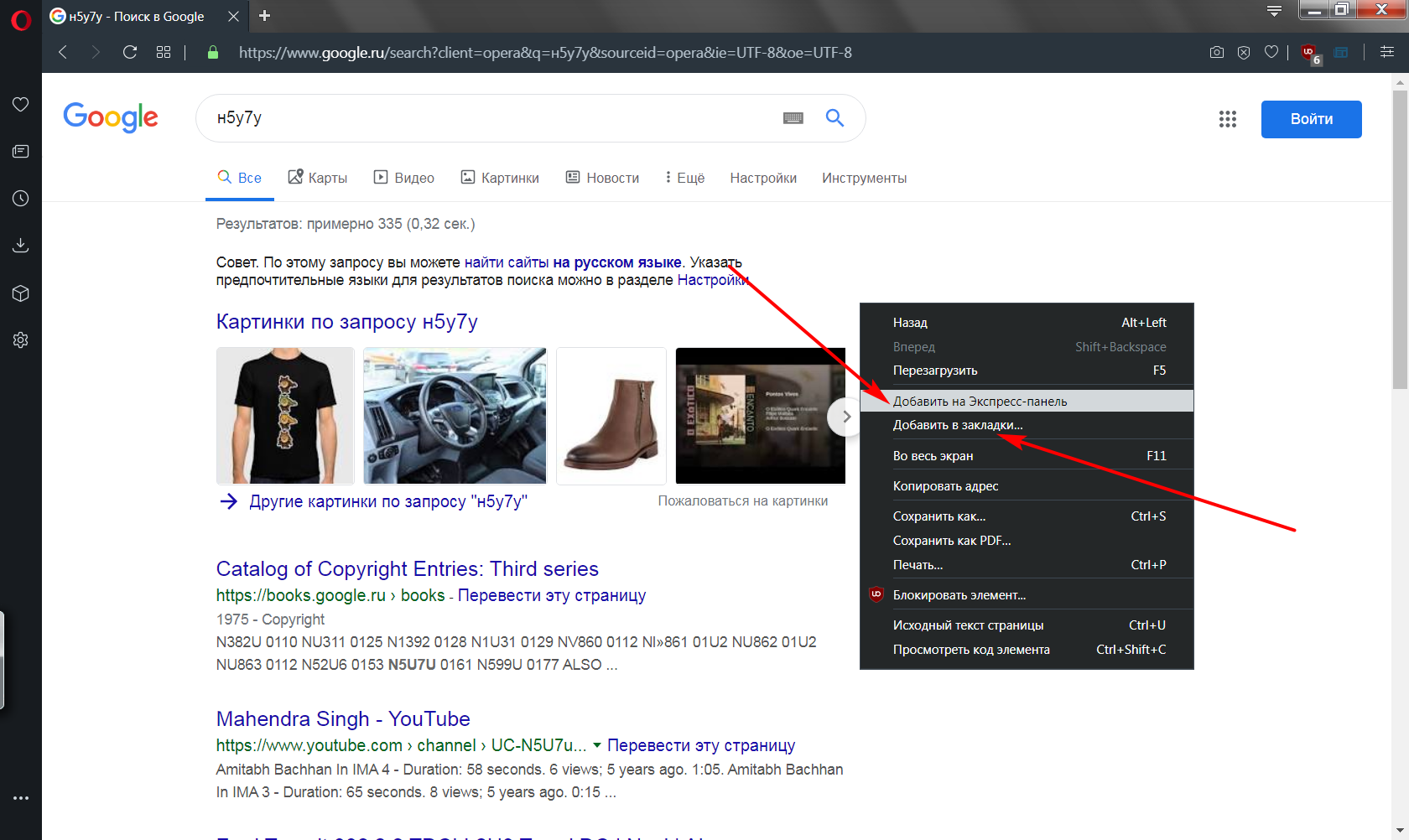
Task: Open Настройки under the search bar
Action: 763,178
